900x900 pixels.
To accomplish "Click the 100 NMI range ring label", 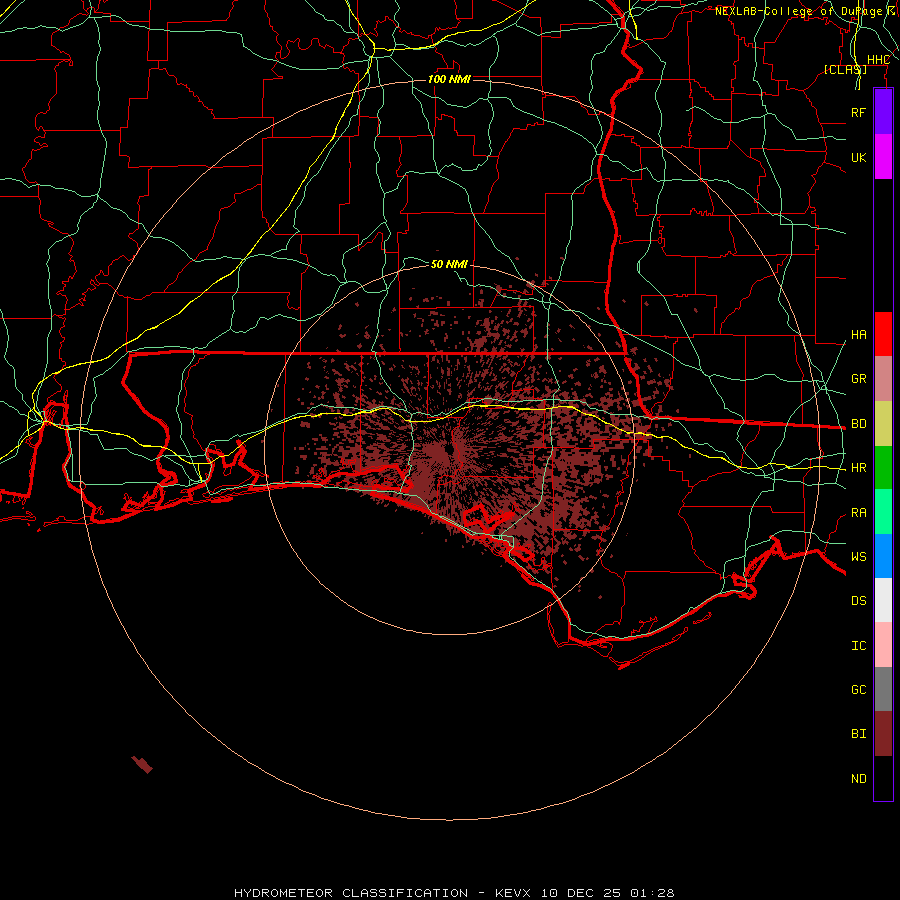I will tap(449, 79).
